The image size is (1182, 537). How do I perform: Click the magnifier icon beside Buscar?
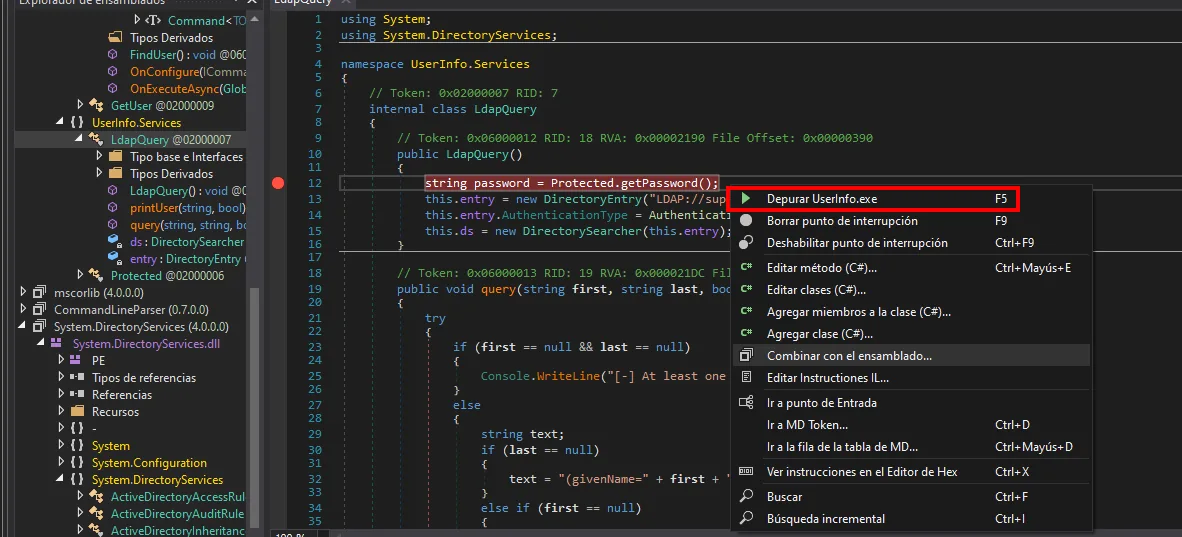(x=746, y=497)
